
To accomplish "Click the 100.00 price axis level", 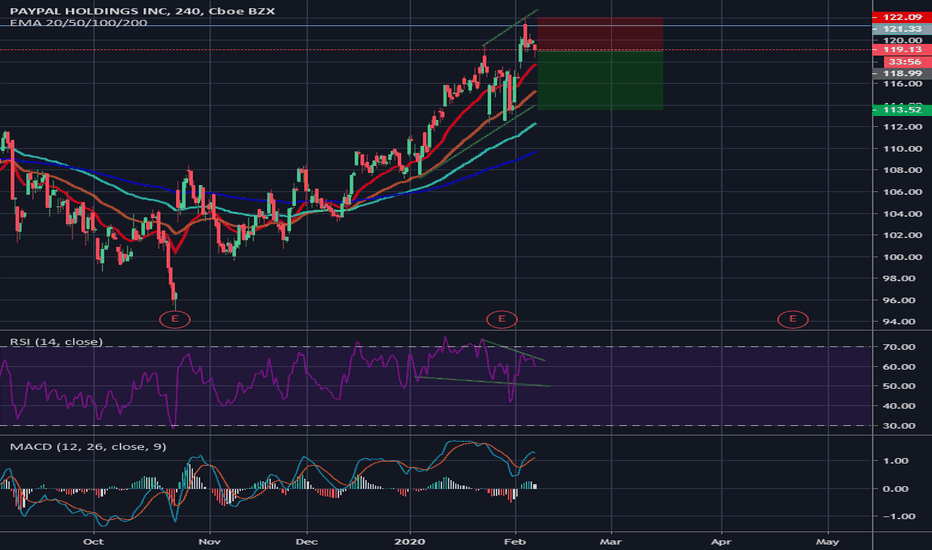I will (902, 257).
